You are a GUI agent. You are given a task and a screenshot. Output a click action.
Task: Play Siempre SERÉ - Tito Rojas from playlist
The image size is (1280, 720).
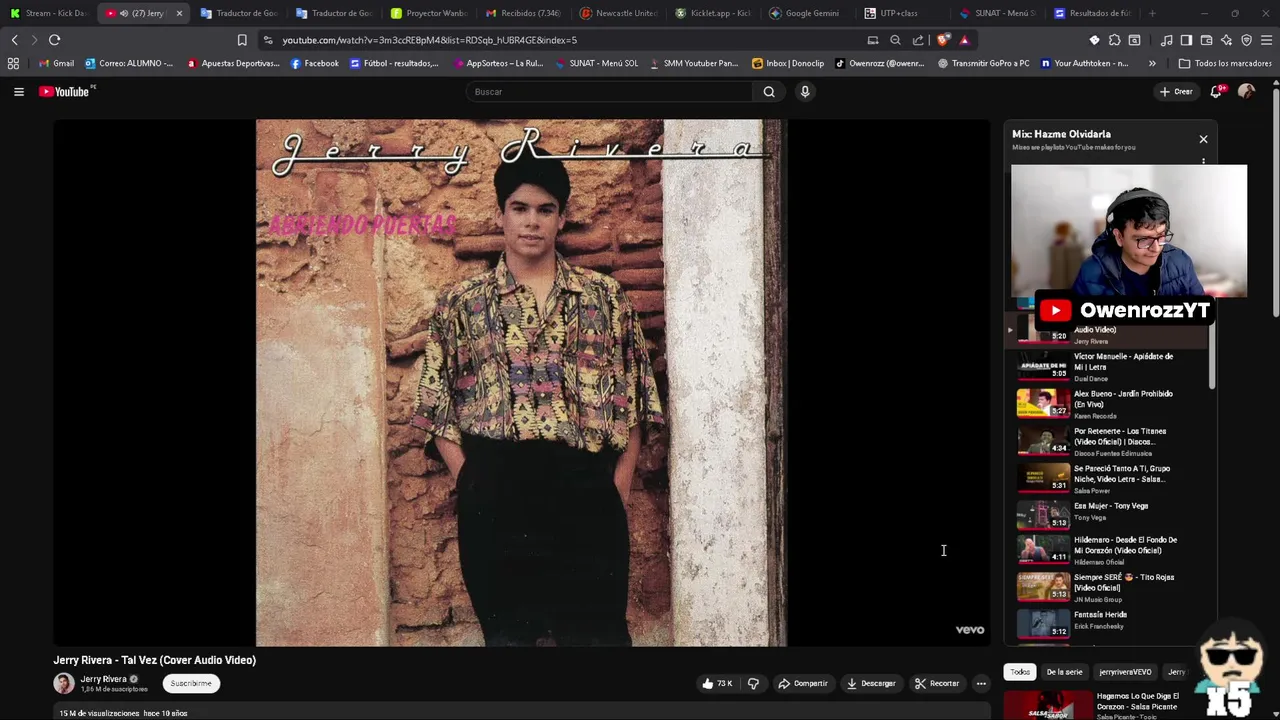1110,587
